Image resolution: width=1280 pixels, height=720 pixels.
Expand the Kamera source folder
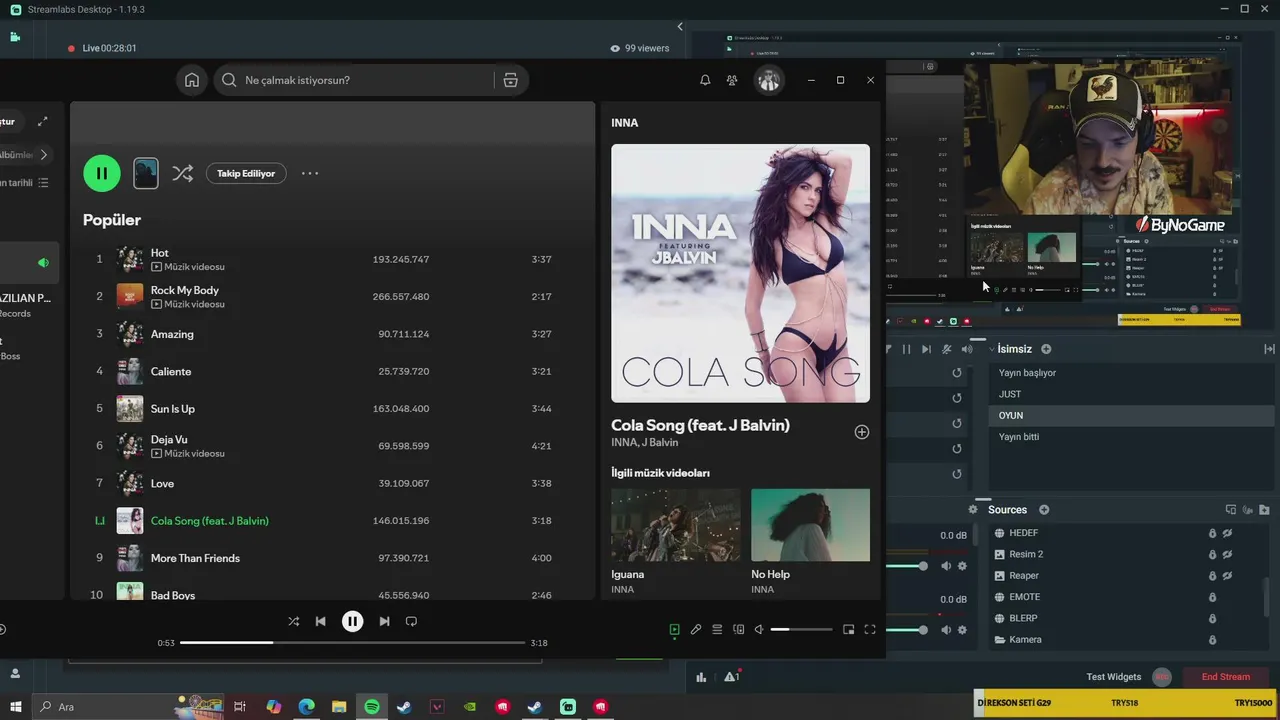(999, 640)
